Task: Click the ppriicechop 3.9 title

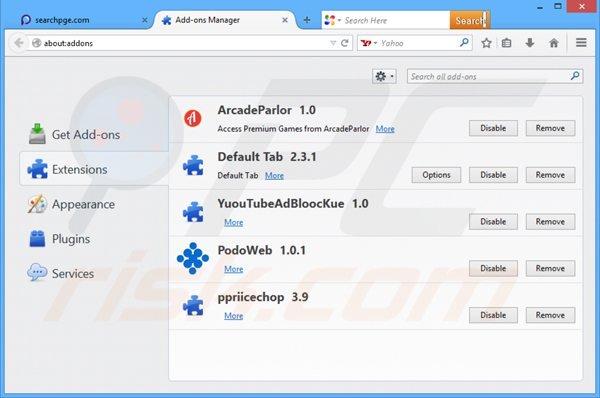Action: (262, 297)
